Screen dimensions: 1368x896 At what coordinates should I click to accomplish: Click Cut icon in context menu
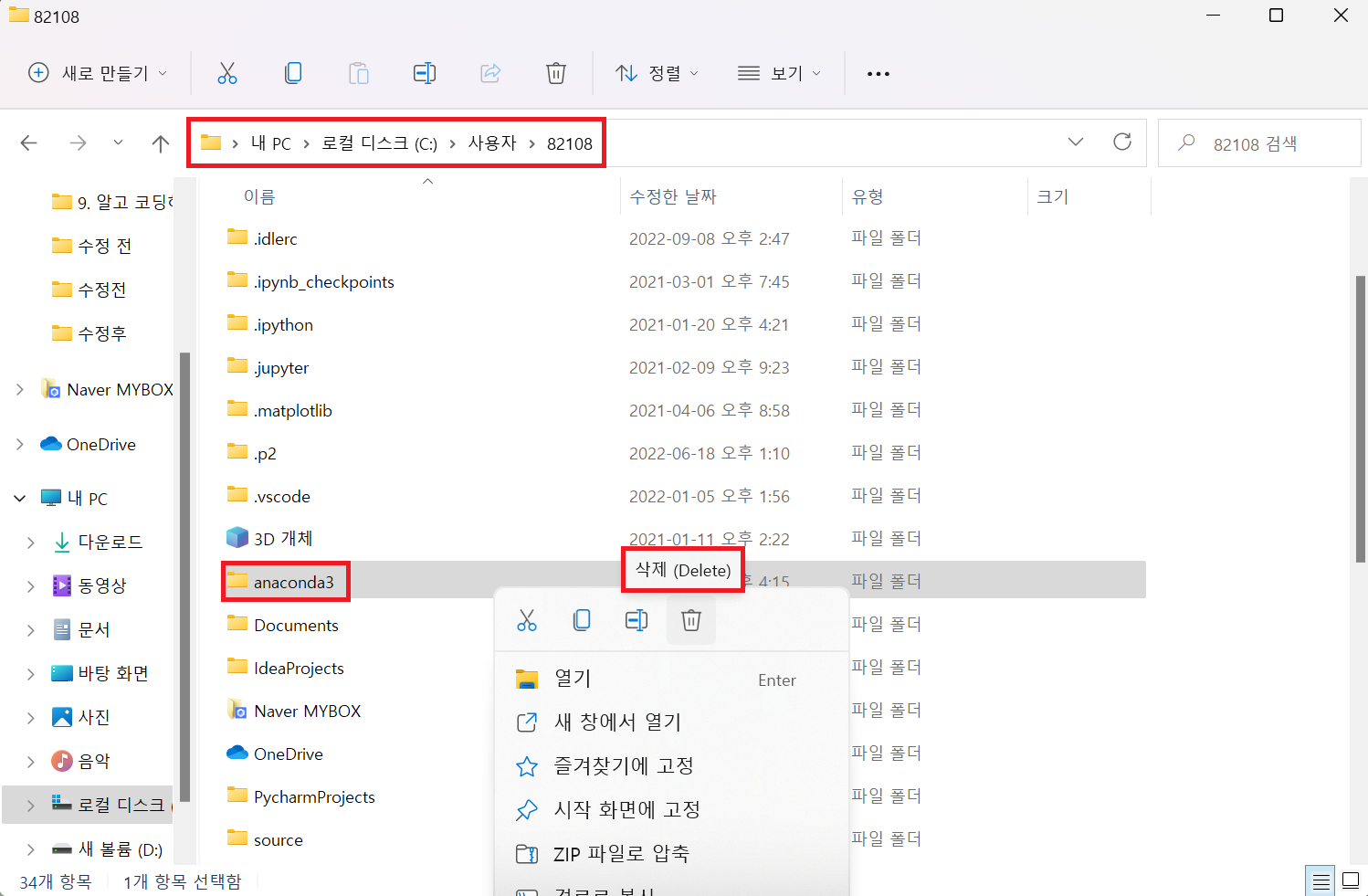click(527, 621)
